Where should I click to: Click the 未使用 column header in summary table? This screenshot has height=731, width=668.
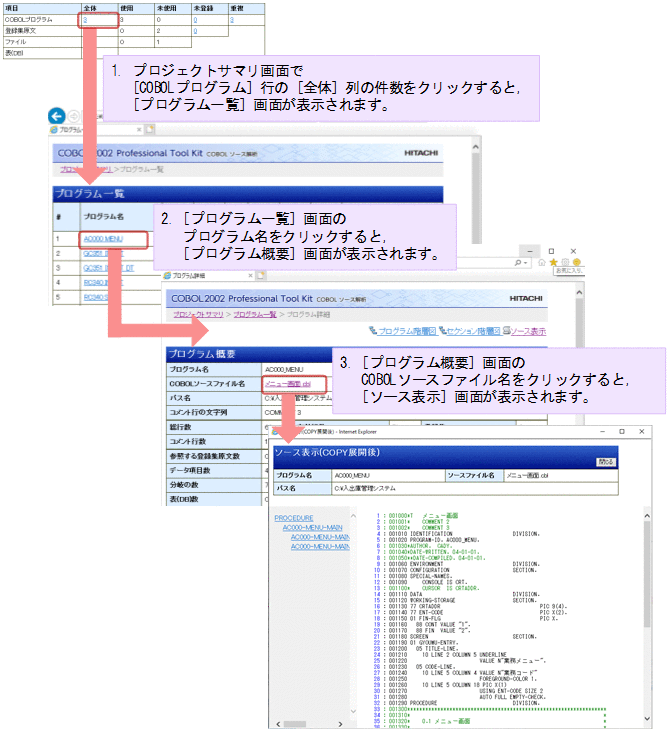click(166, 8)
